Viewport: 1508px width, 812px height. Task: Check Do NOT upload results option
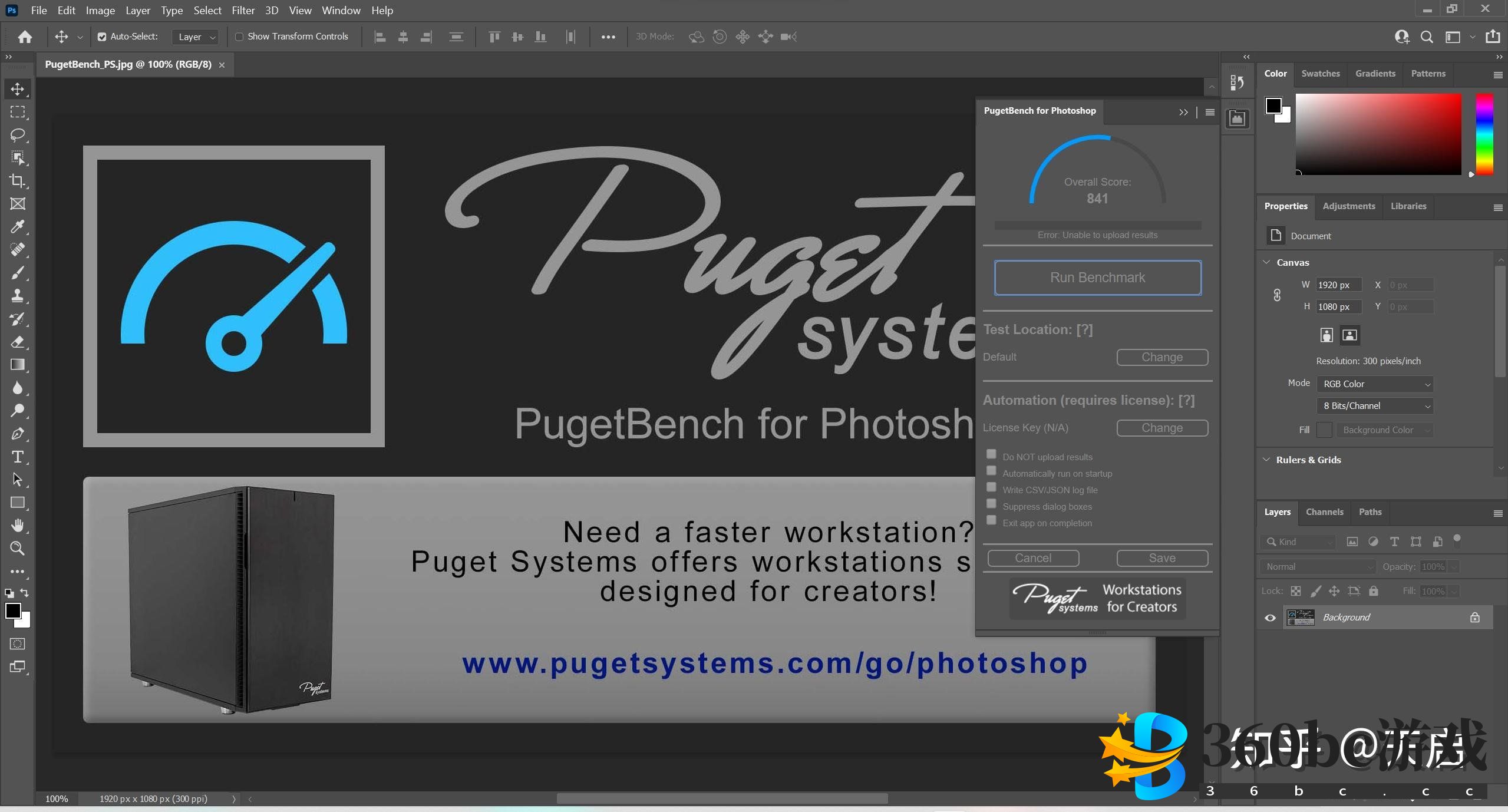(991, 454)
